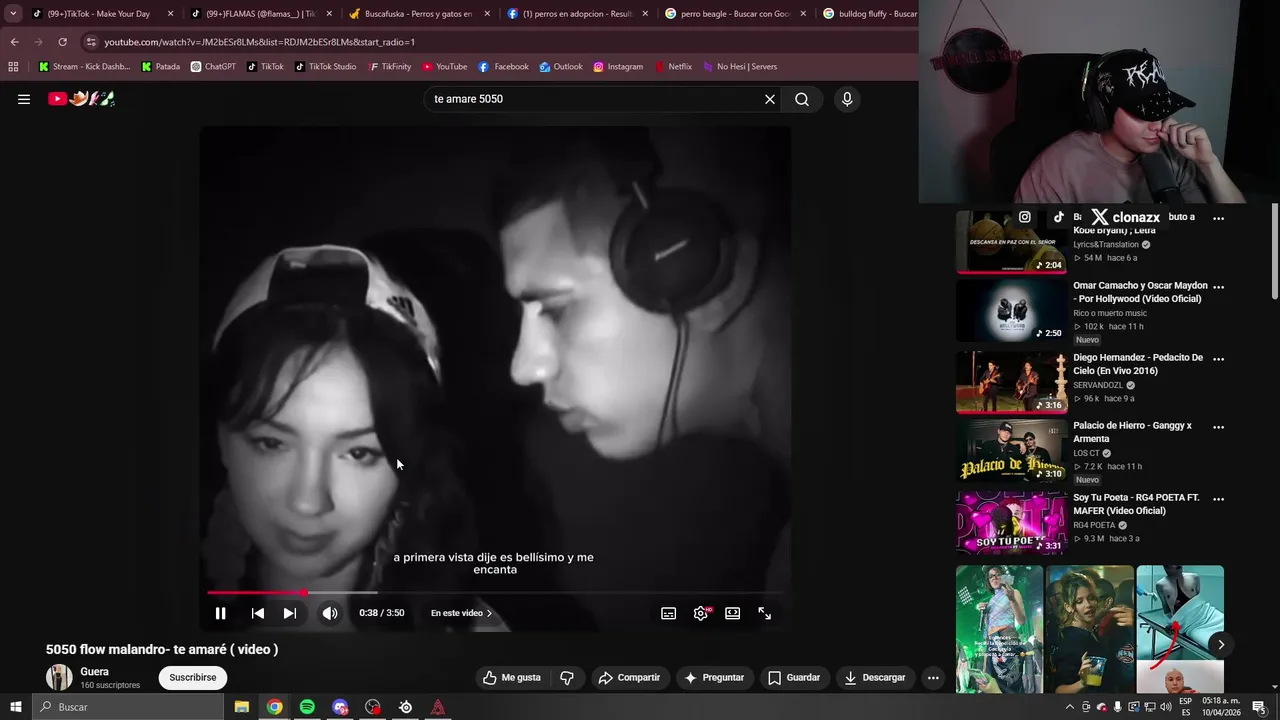
Task: Open the YouTube hamburger guide menu
Action: [x=24, y=99]
